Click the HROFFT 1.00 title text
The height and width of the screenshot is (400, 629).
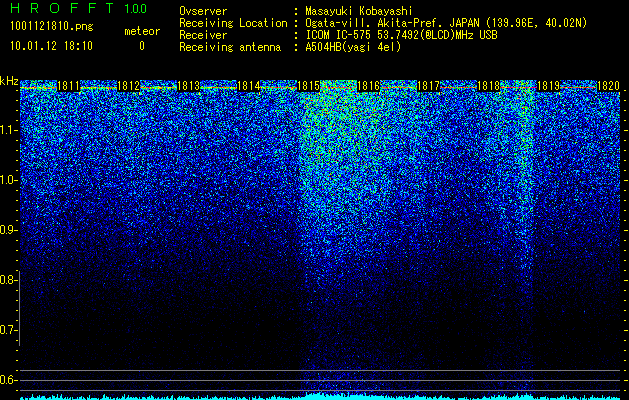(x=79, y=8)
